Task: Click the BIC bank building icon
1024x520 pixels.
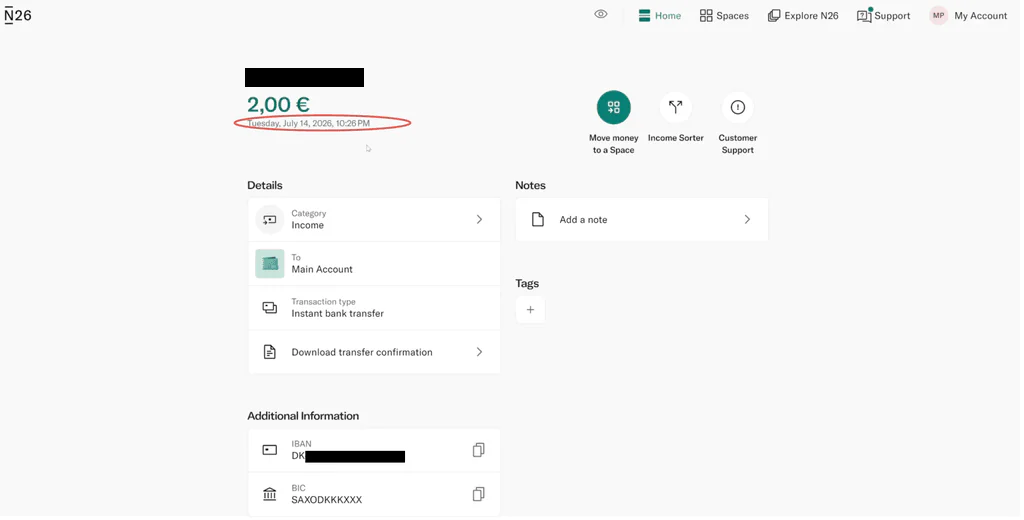Action: pos(270,495)
